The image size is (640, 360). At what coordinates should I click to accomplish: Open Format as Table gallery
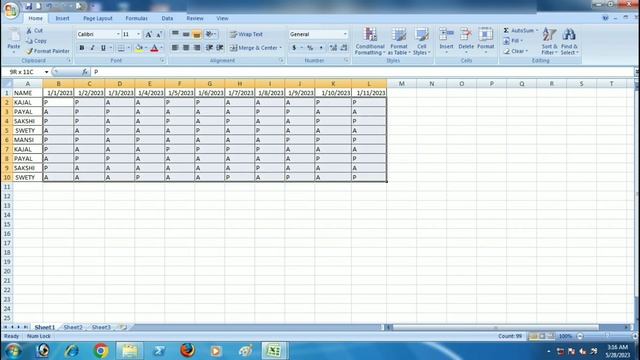(x=399, y=41)
